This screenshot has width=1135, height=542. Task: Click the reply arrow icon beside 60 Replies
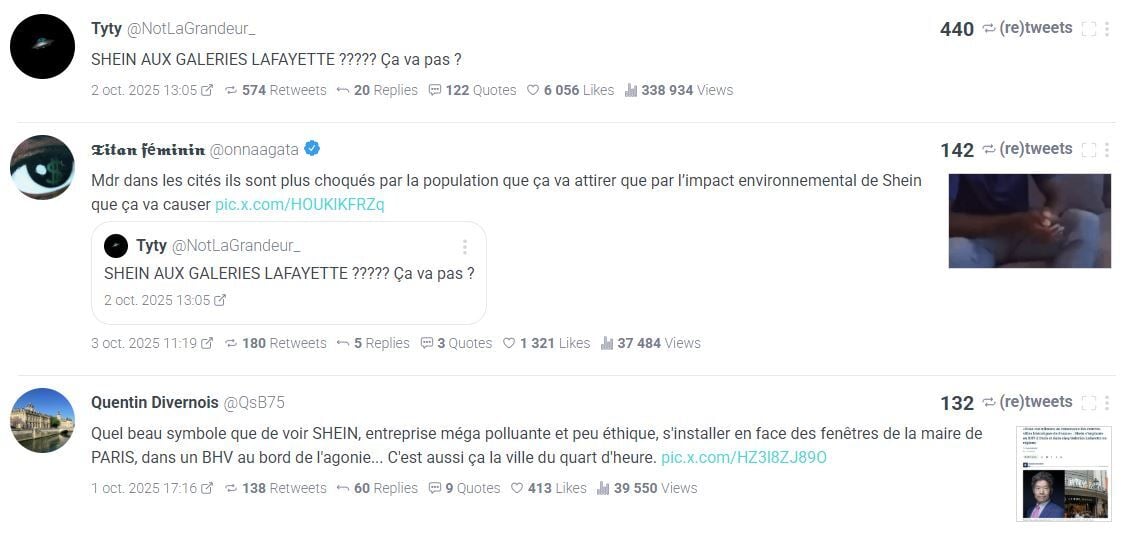(343, 488)
